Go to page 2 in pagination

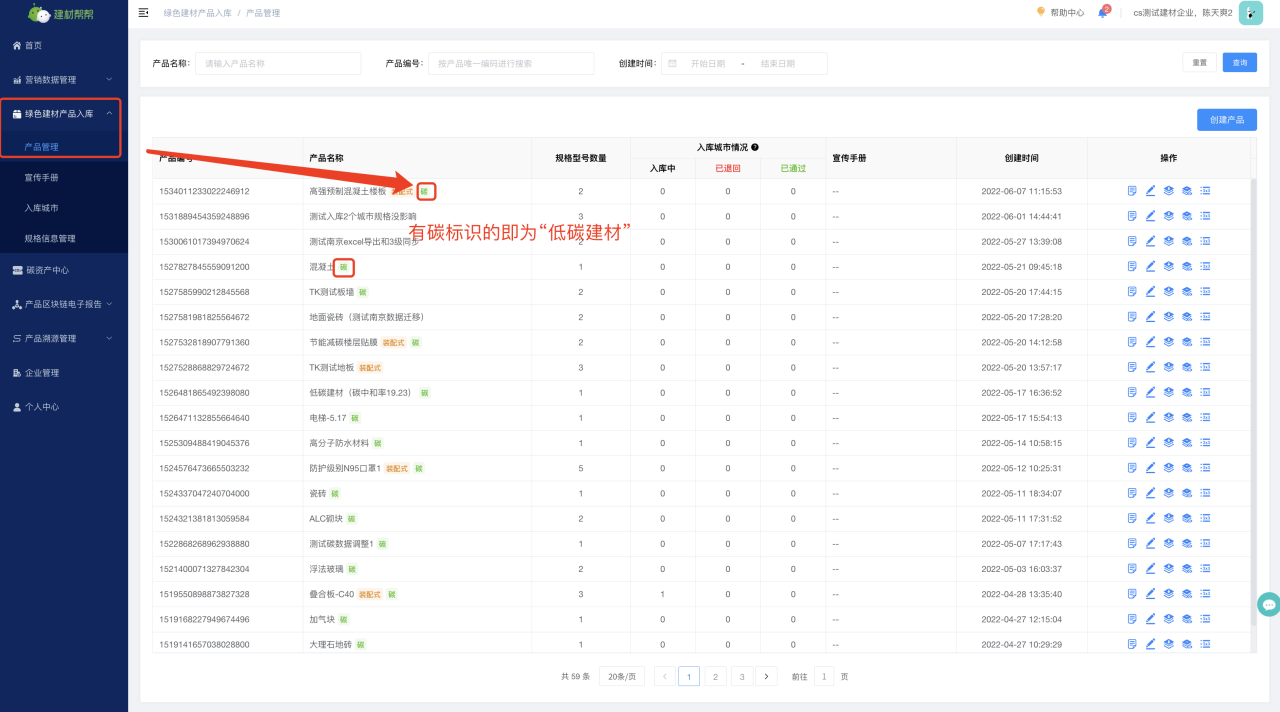point(715,676)
